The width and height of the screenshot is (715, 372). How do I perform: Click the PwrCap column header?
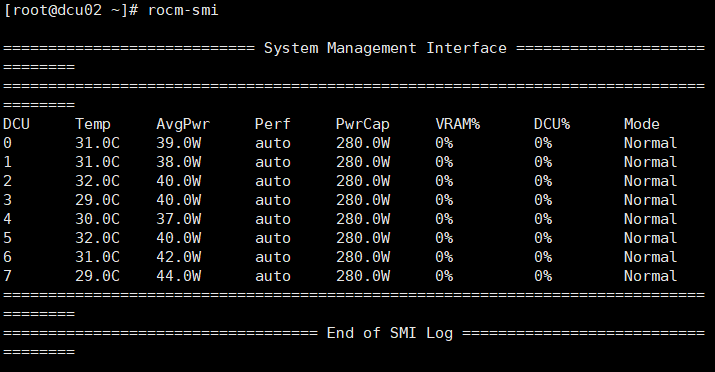[363, 124]
